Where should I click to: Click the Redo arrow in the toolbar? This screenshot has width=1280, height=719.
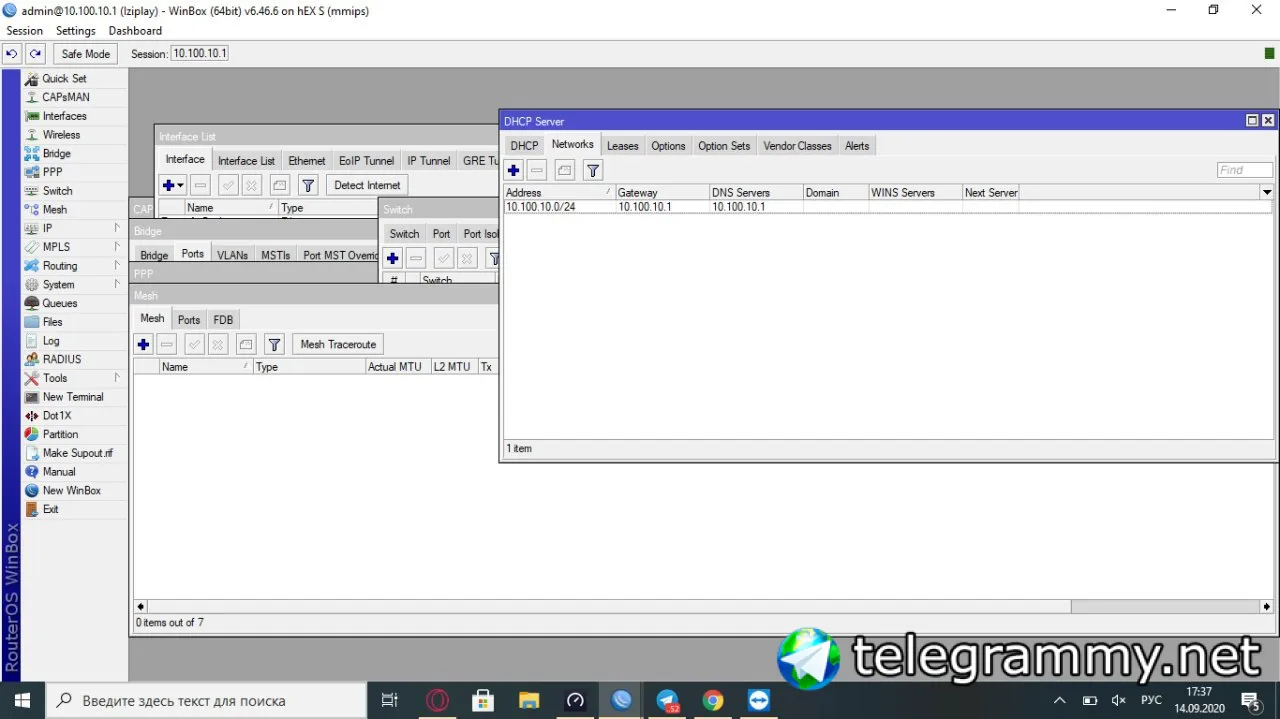tap(36, 54)
